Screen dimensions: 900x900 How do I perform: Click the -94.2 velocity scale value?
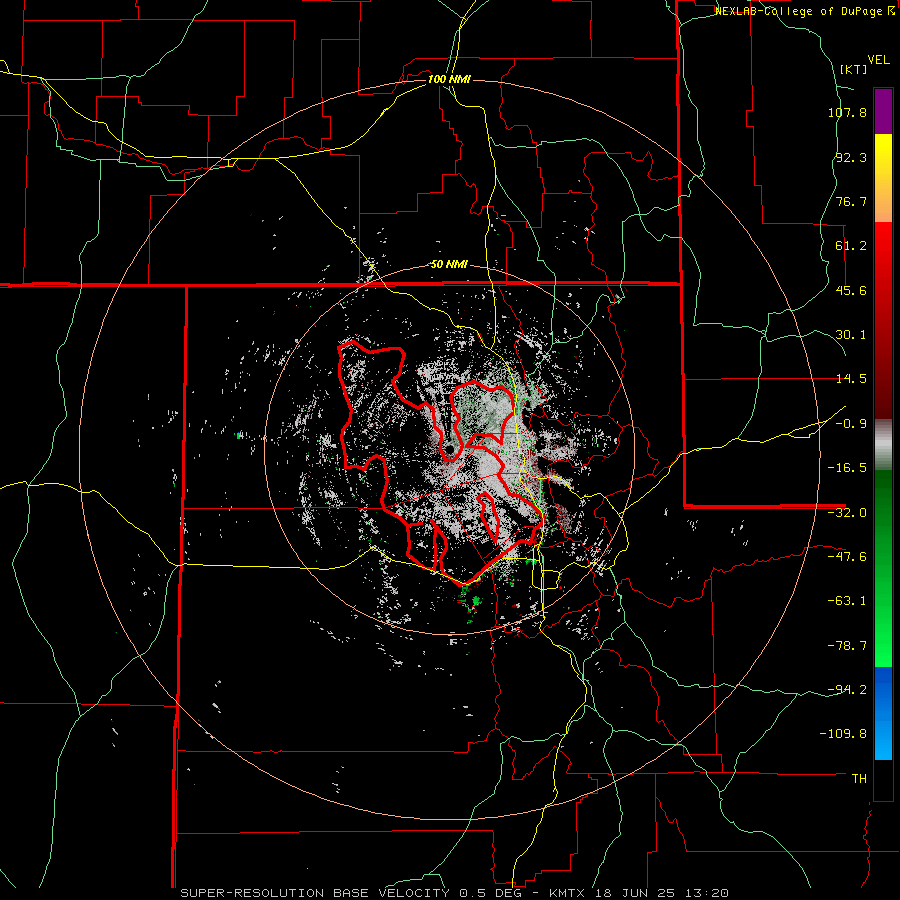point(847,689)
